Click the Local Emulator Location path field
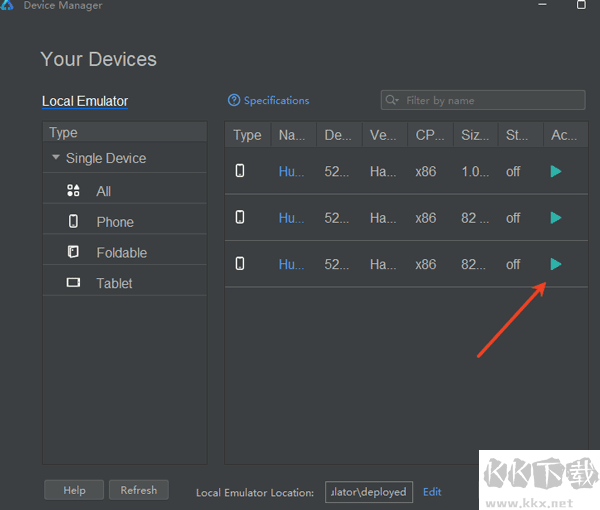The width and height of the screenshot is (600, 510). tap(368, 492)
